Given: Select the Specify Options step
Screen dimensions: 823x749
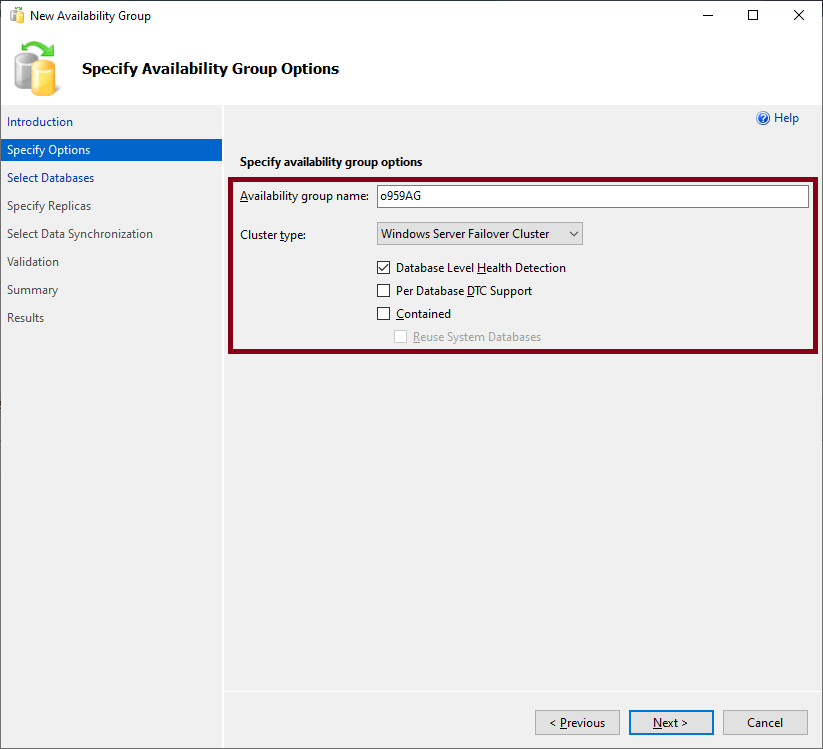Looking at the screenshot, I should point(111,150).
